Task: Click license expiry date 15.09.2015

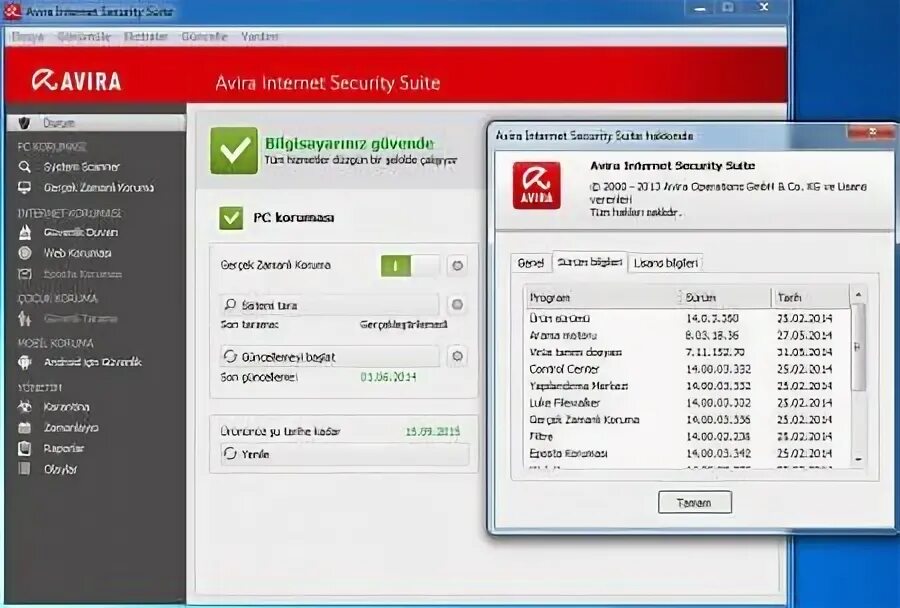Action: 433,432
